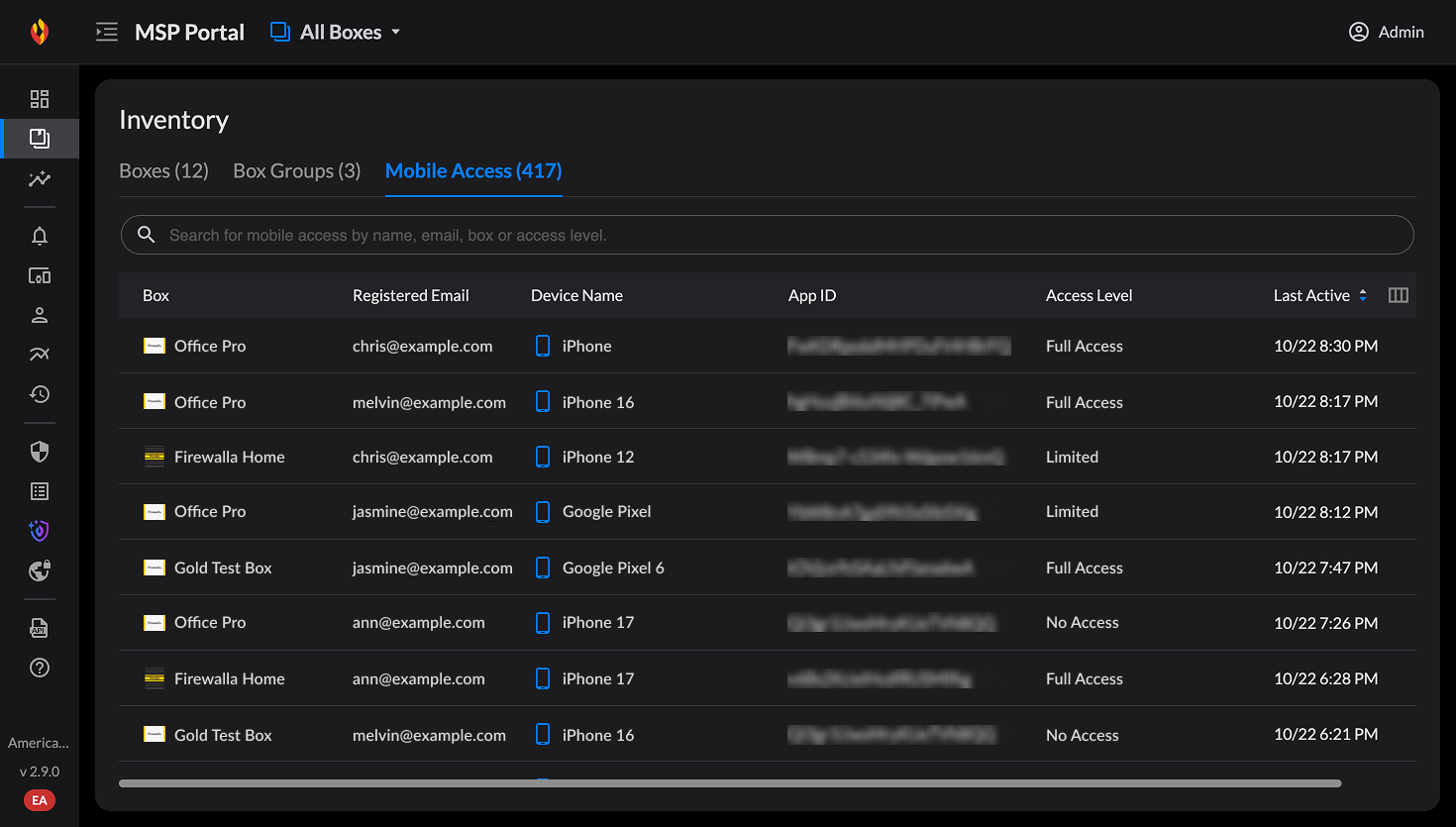Open the devices icon in sidebar

40,275
